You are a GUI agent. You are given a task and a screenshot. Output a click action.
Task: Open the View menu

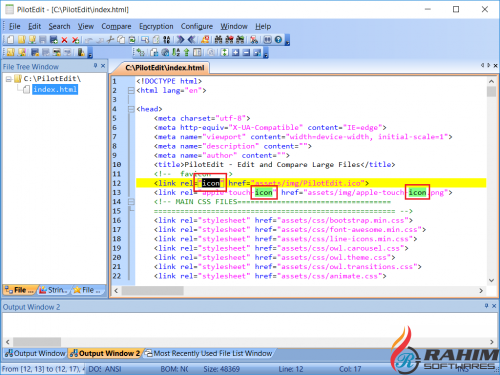86,26
